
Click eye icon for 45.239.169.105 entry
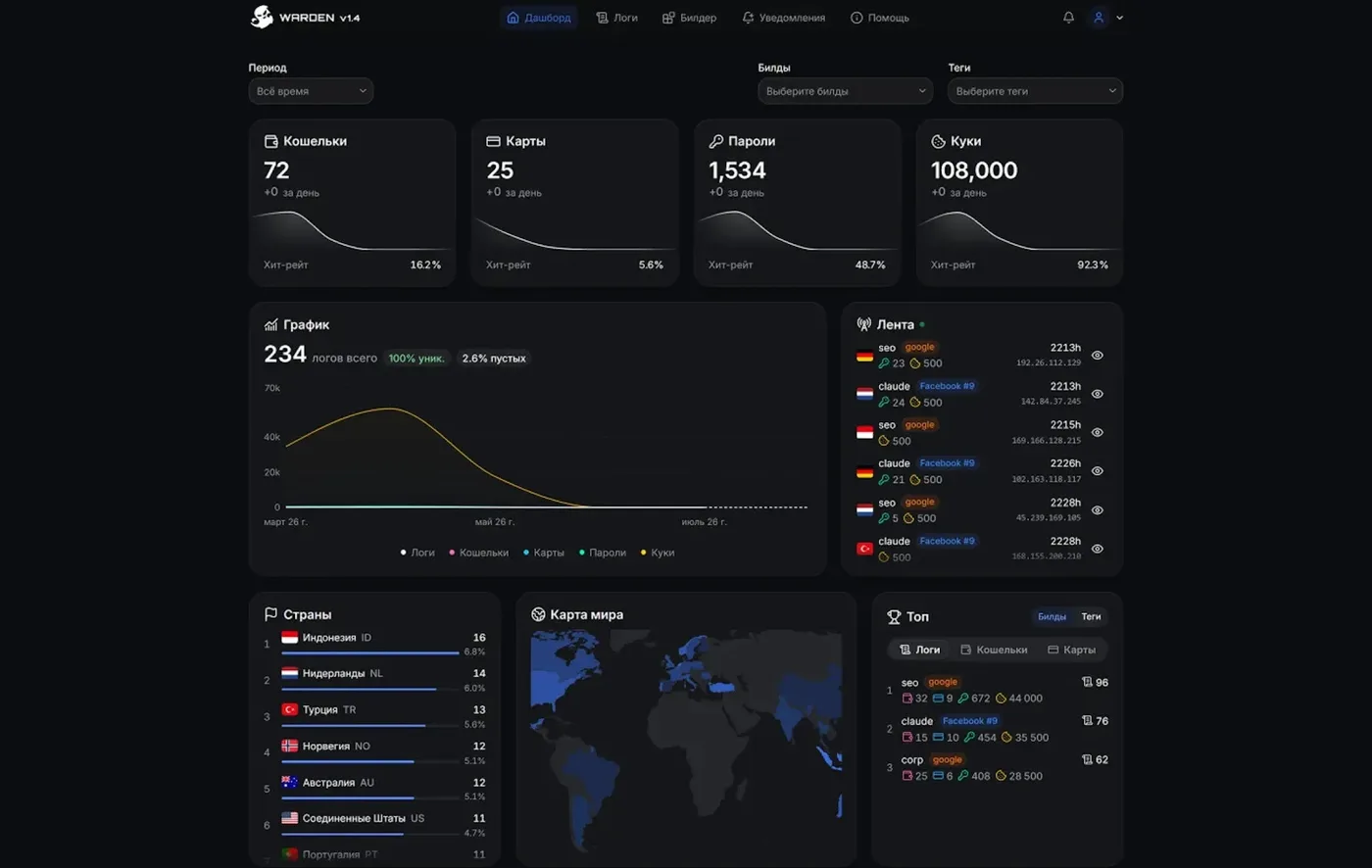pos(1098,509)
